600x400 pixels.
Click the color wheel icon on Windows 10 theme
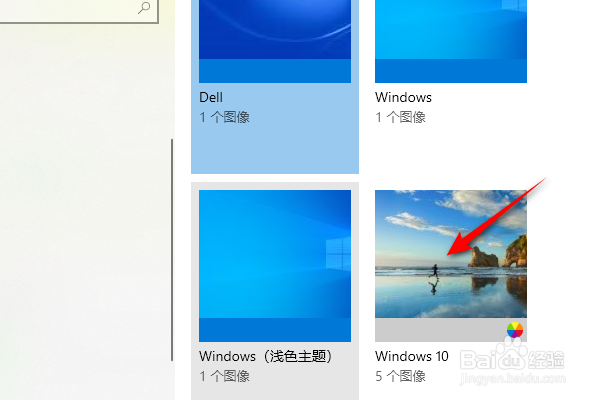(515, 330)
